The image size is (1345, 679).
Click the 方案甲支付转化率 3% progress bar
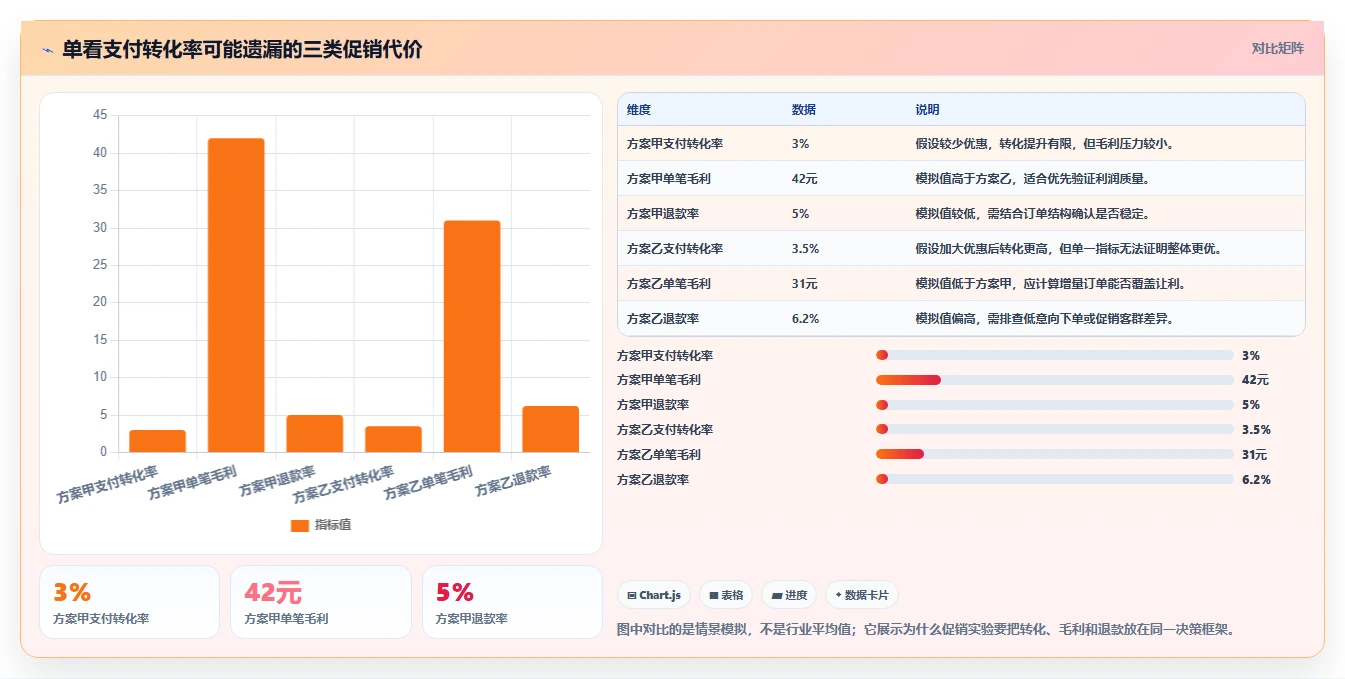(x=1054, y=355)
